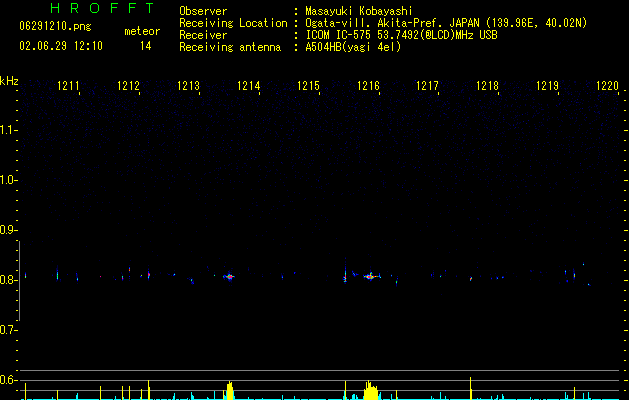Click the kHz axis unit label
Image resolution: width=629 pixels, height=400 pixels.
click(9, 81)
